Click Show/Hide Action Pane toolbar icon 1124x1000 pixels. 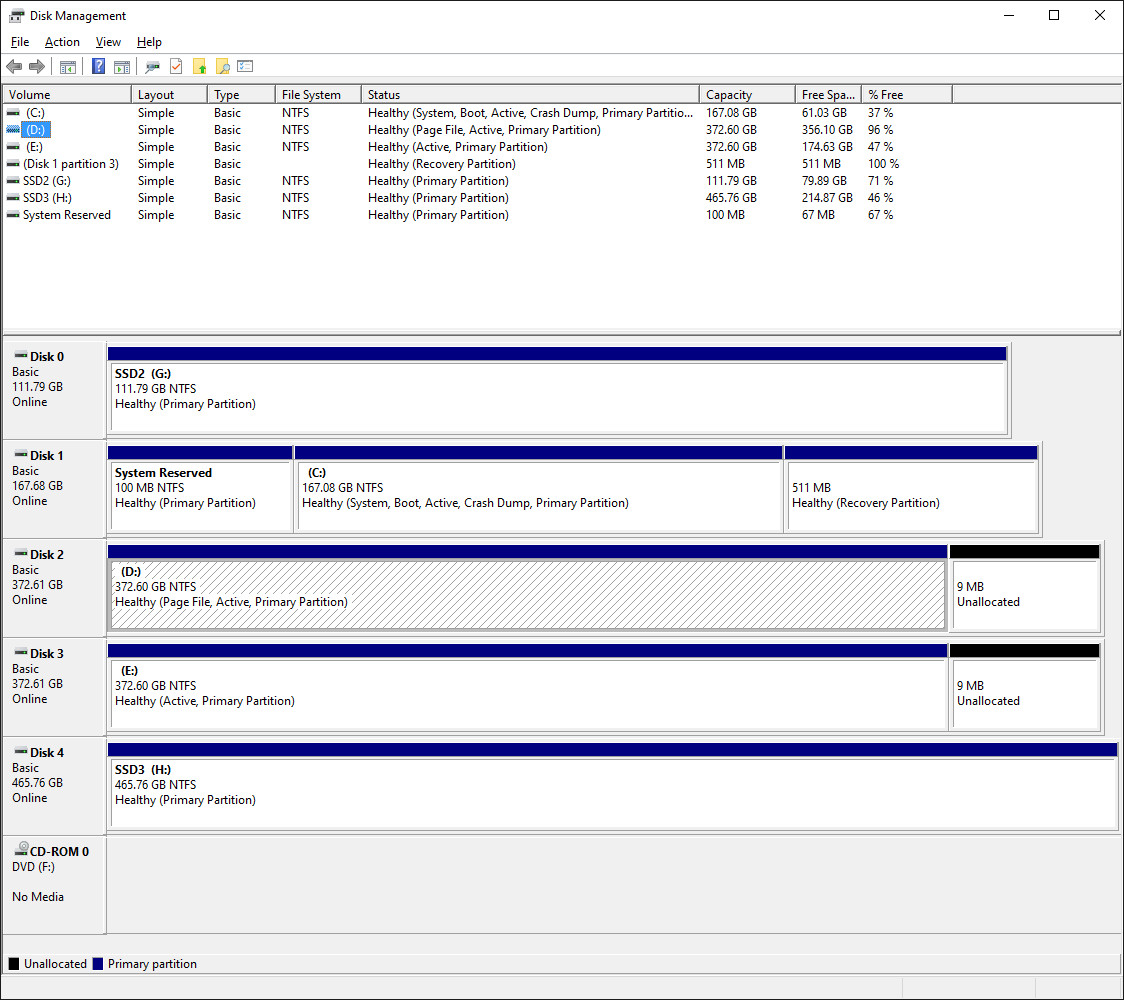pos(123,67)
